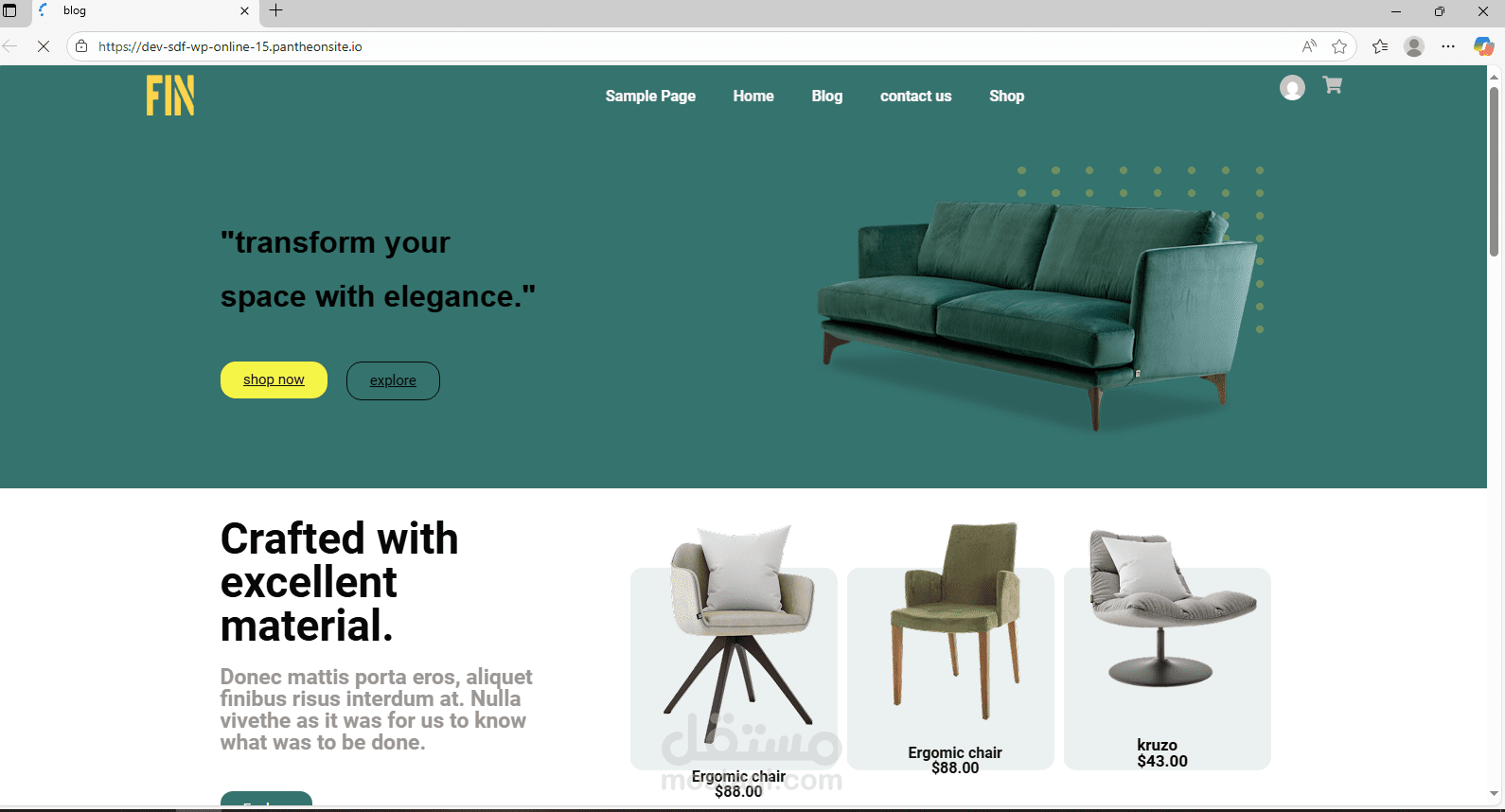Open the Blog menu link
Viewport: 1505px width, 812px height.
[826, 96]
